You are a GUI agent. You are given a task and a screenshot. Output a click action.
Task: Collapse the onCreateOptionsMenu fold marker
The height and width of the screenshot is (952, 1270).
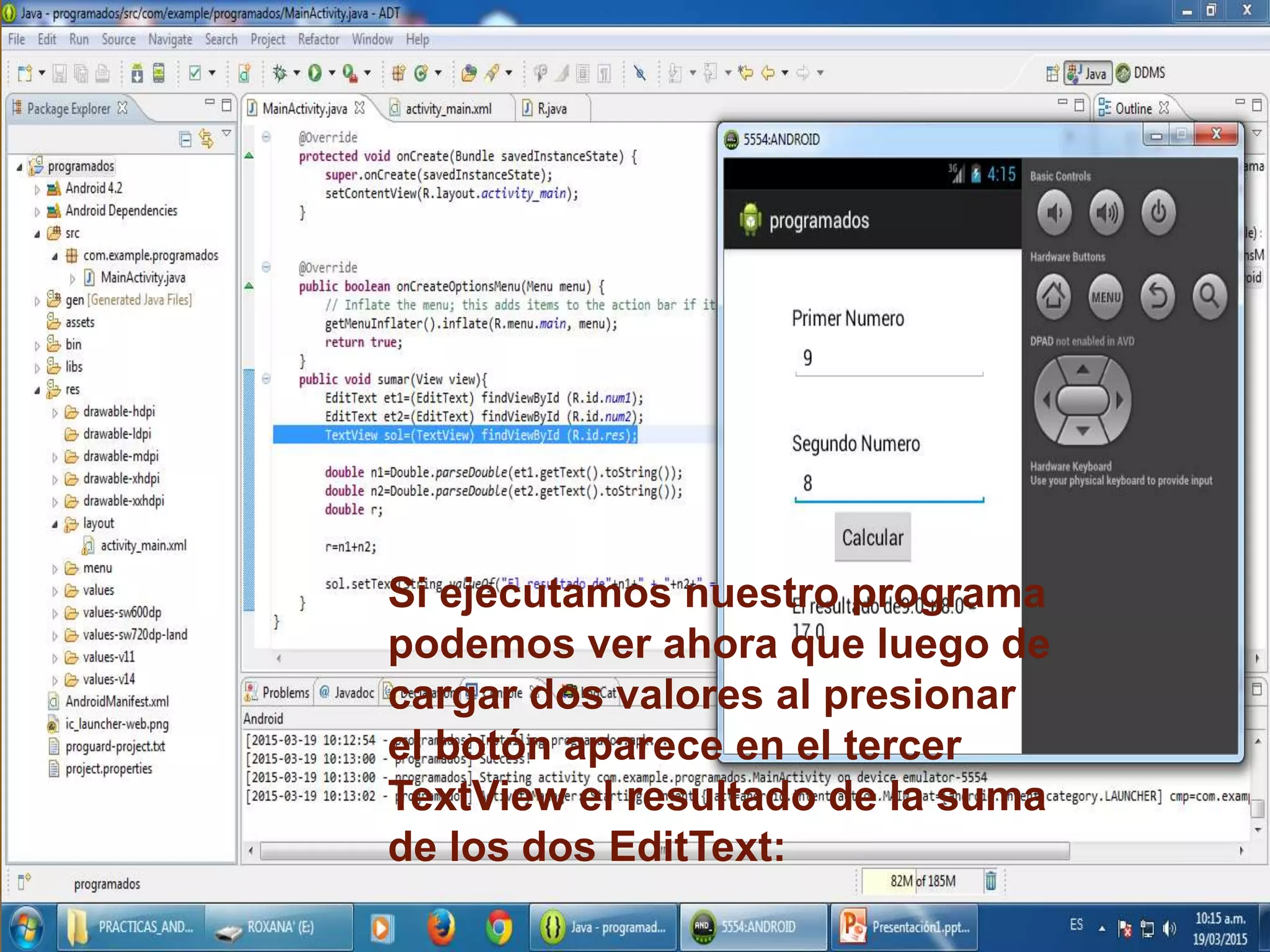click(266, 267)
